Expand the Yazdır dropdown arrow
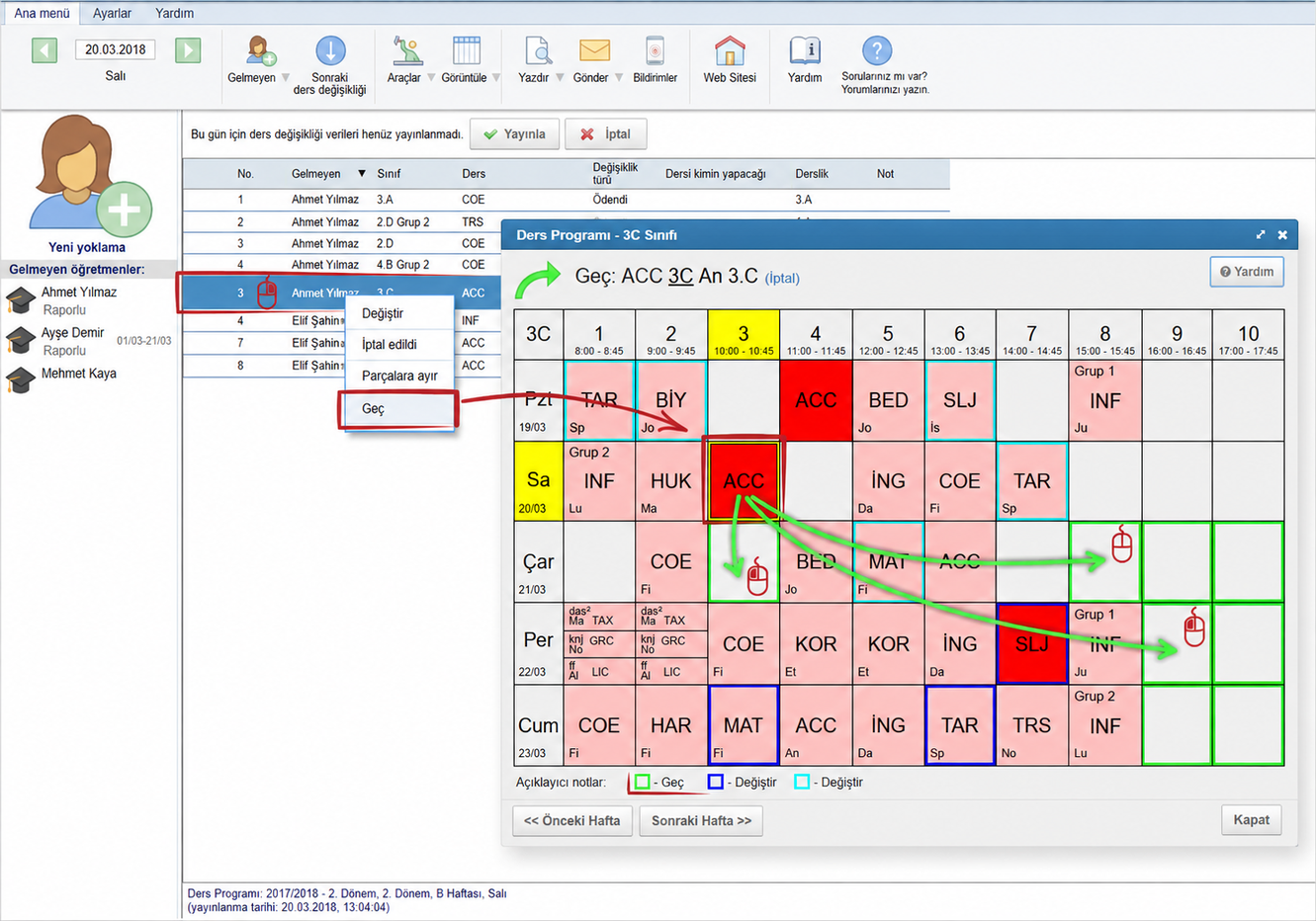The height and width of the screenshot is (921, 1316). click(x=560, y=78)
